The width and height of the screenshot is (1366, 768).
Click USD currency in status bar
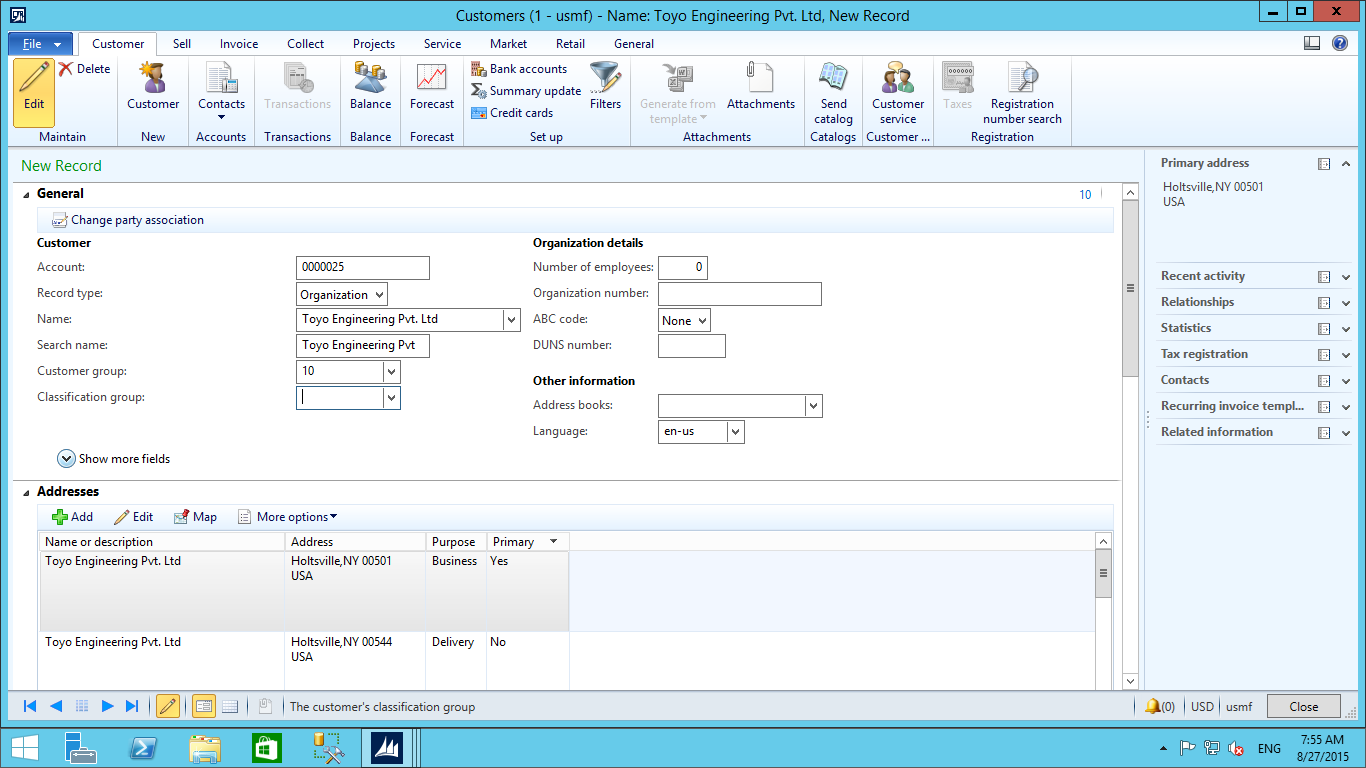[1202, 707]
